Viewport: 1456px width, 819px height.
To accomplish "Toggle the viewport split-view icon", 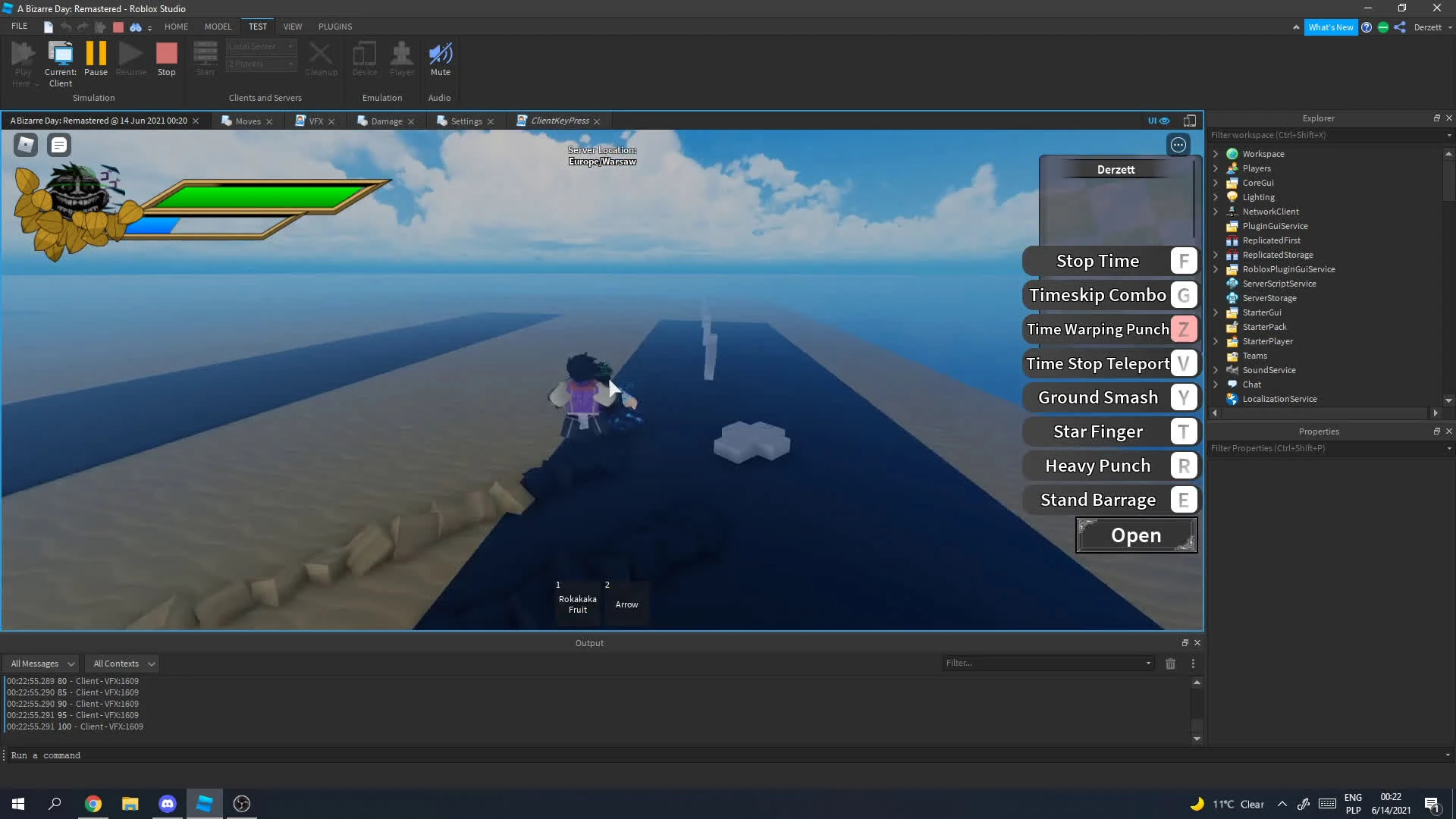I will click(1190, 121).
